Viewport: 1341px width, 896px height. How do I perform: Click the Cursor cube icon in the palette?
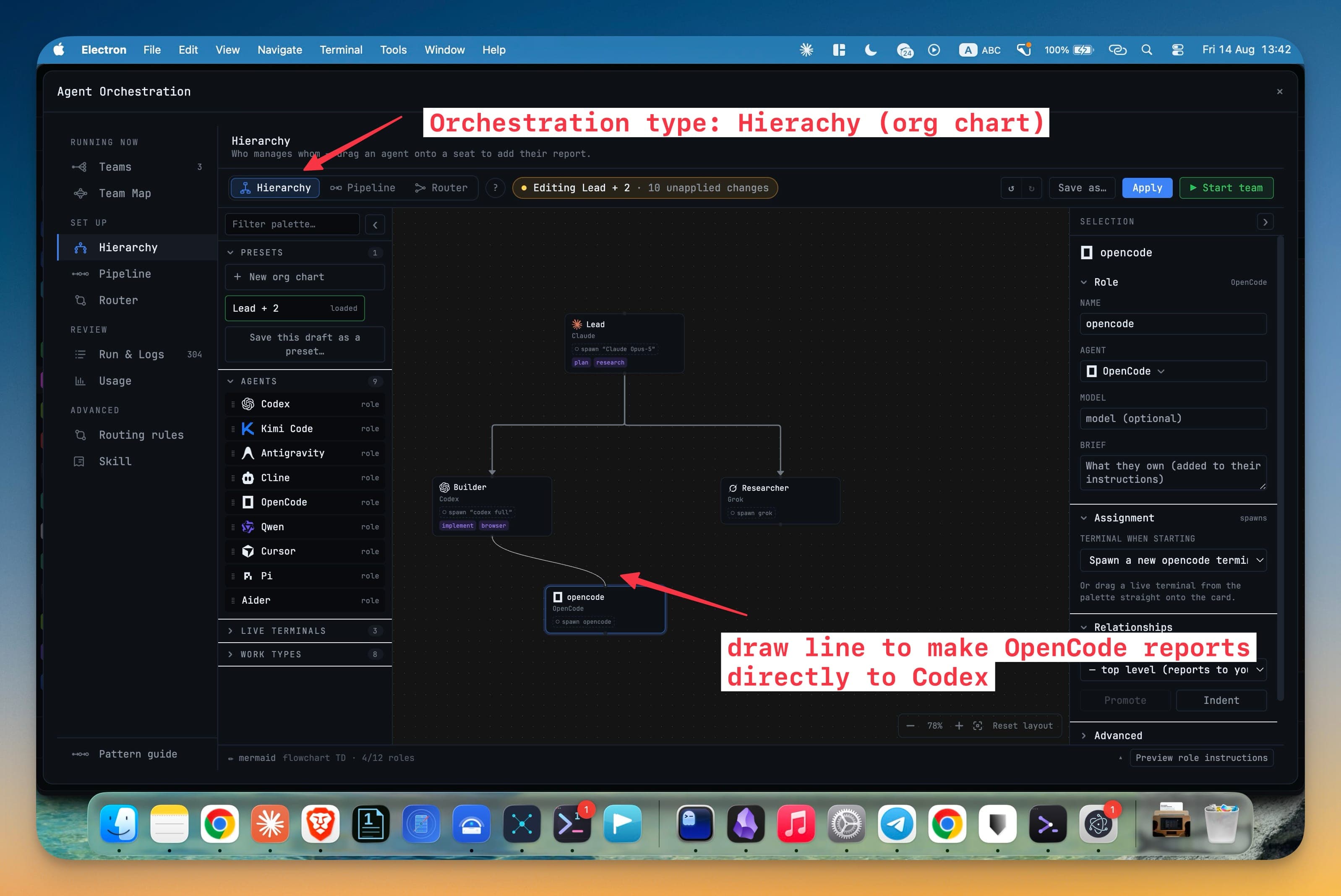tap(248, 552)
